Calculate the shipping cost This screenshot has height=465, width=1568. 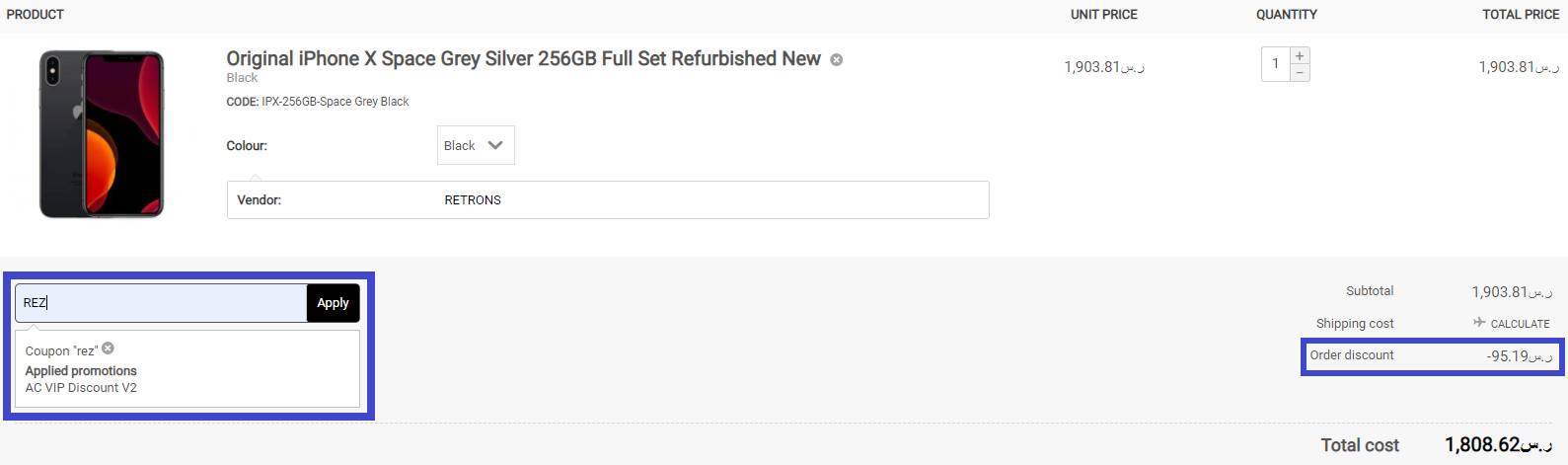(x=1519, y=324)
